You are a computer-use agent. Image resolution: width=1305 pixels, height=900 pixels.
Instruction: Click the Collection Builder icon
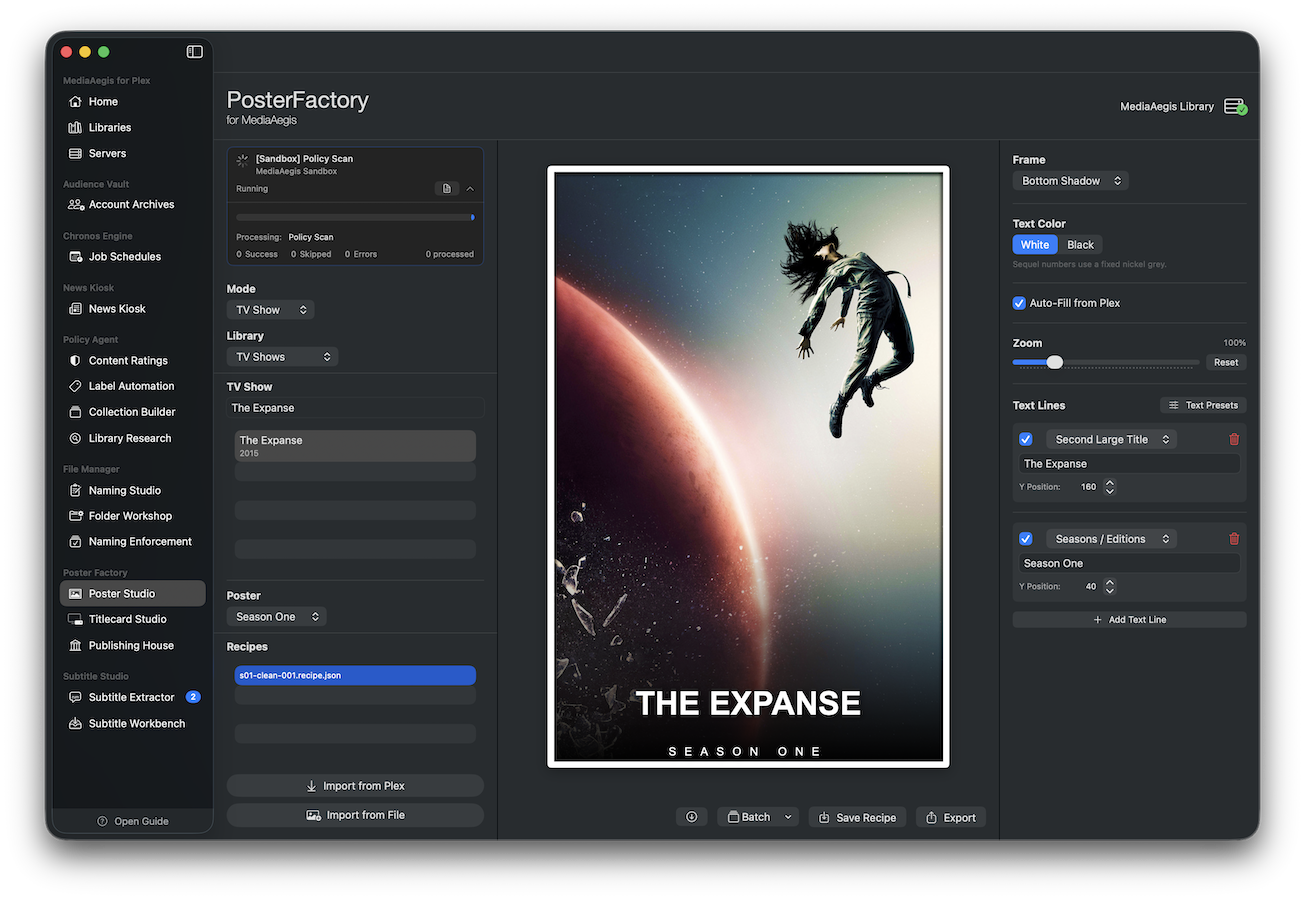(x=75, y=412)
